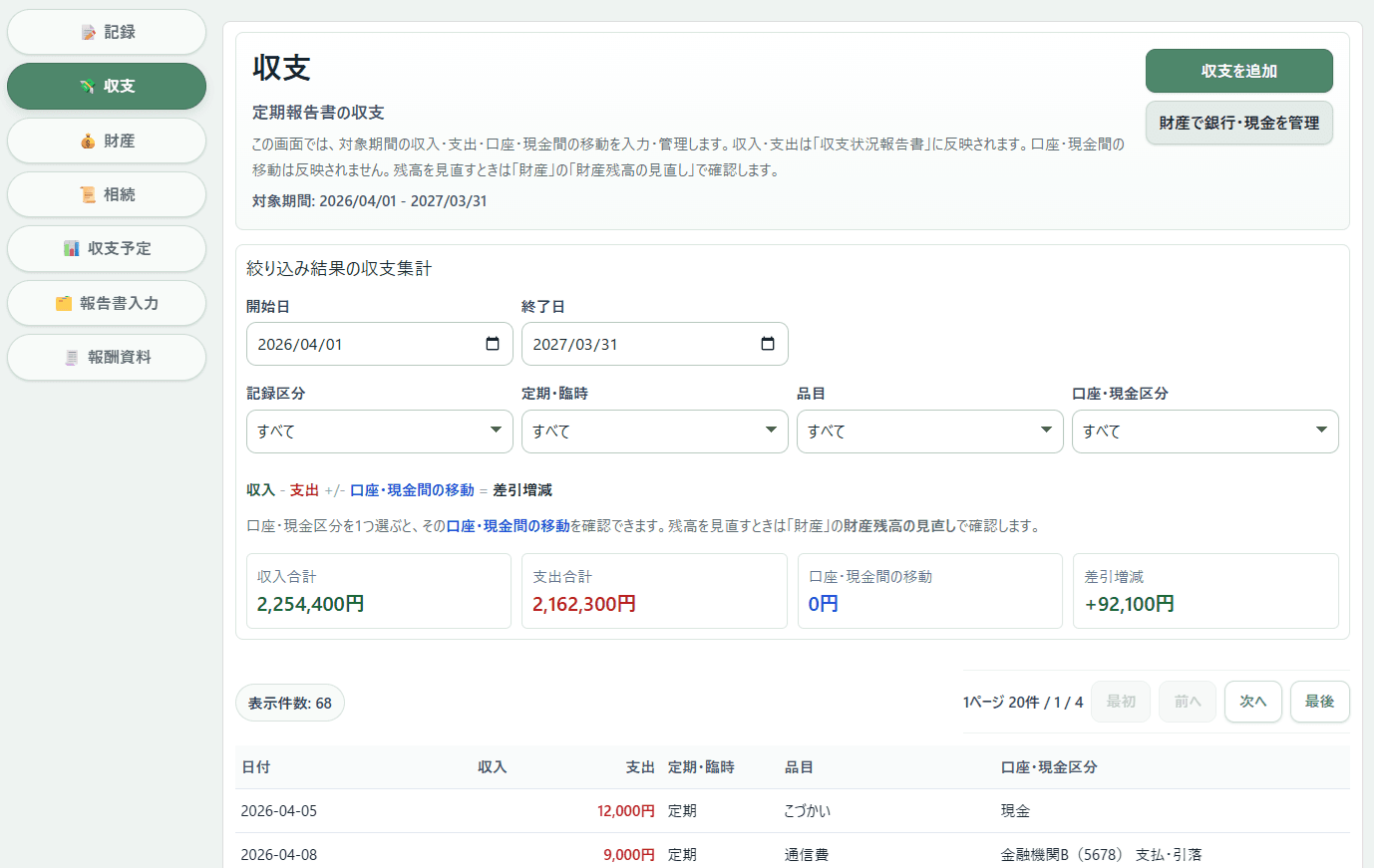
Task: Go to the 財産 section
Action: coord(107,141)
